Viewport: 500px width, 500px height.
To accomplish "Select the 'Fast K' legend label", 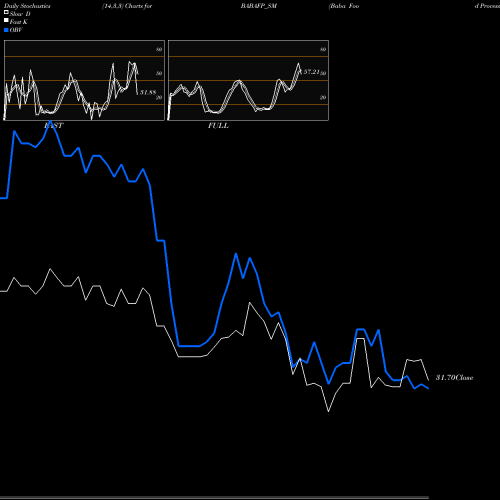I will [x=19, y=22].
